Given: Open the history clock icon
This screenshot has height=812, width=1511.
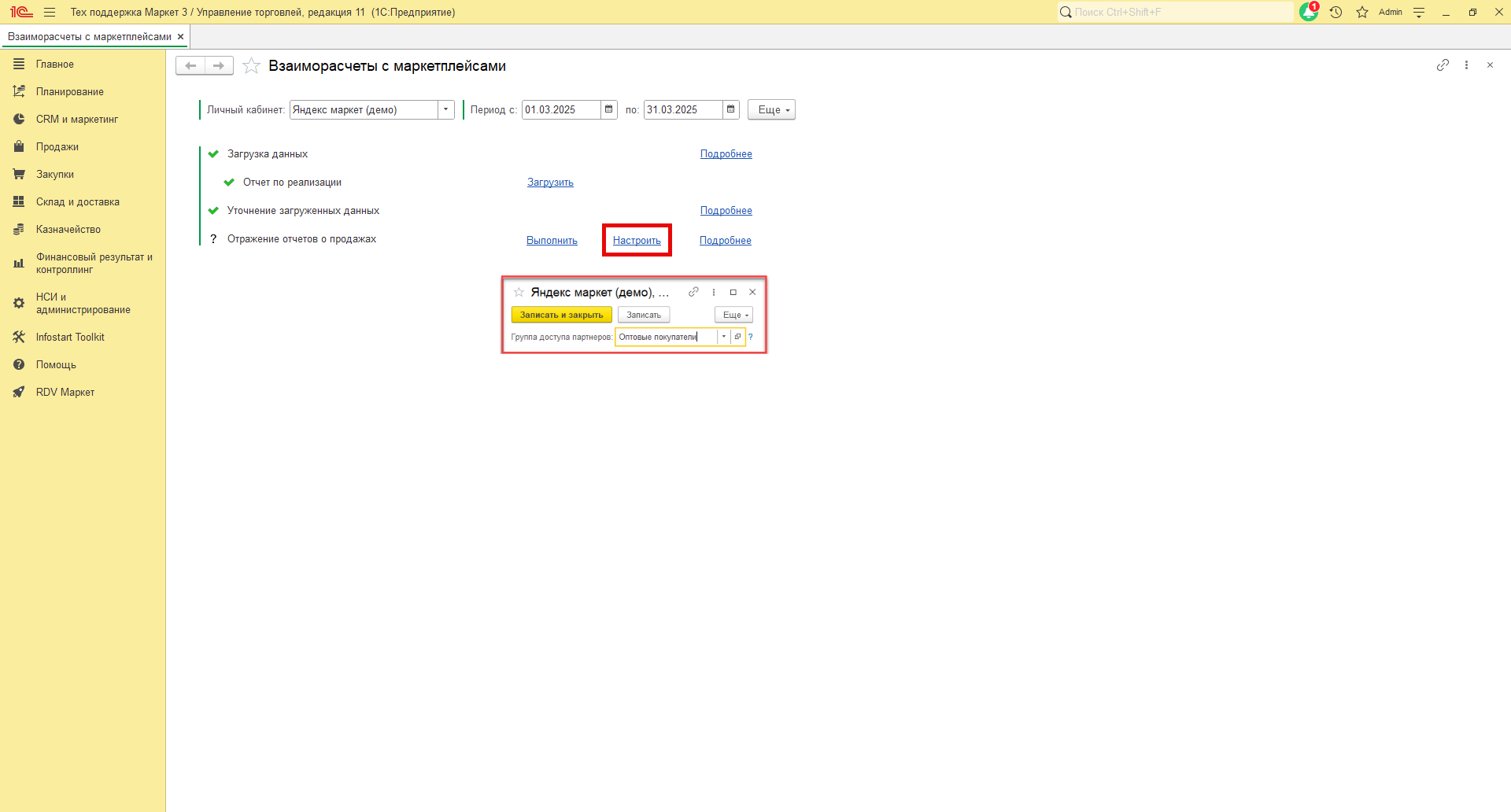Looking at the screenshot, I should coord(1336,12).
